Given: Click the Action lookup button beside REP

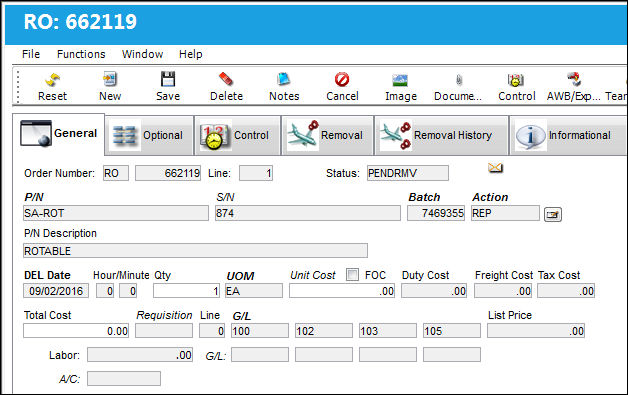Looking at the screenshot, I should (x=553, y=214).
